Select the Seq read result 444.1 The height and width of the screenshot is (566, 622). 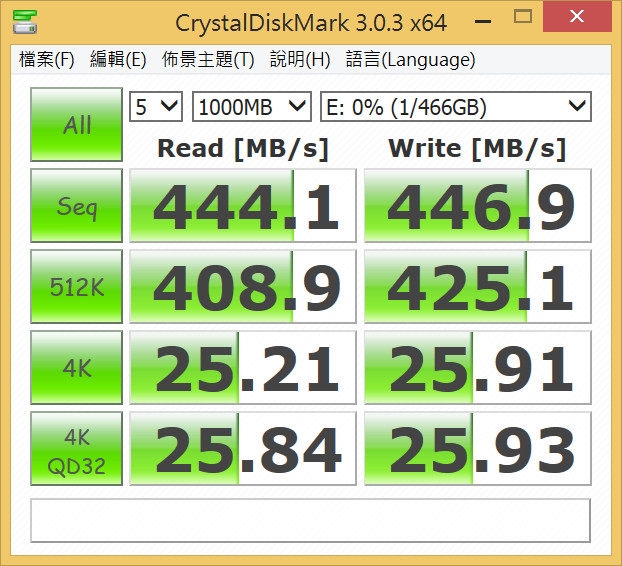(243, 205)
